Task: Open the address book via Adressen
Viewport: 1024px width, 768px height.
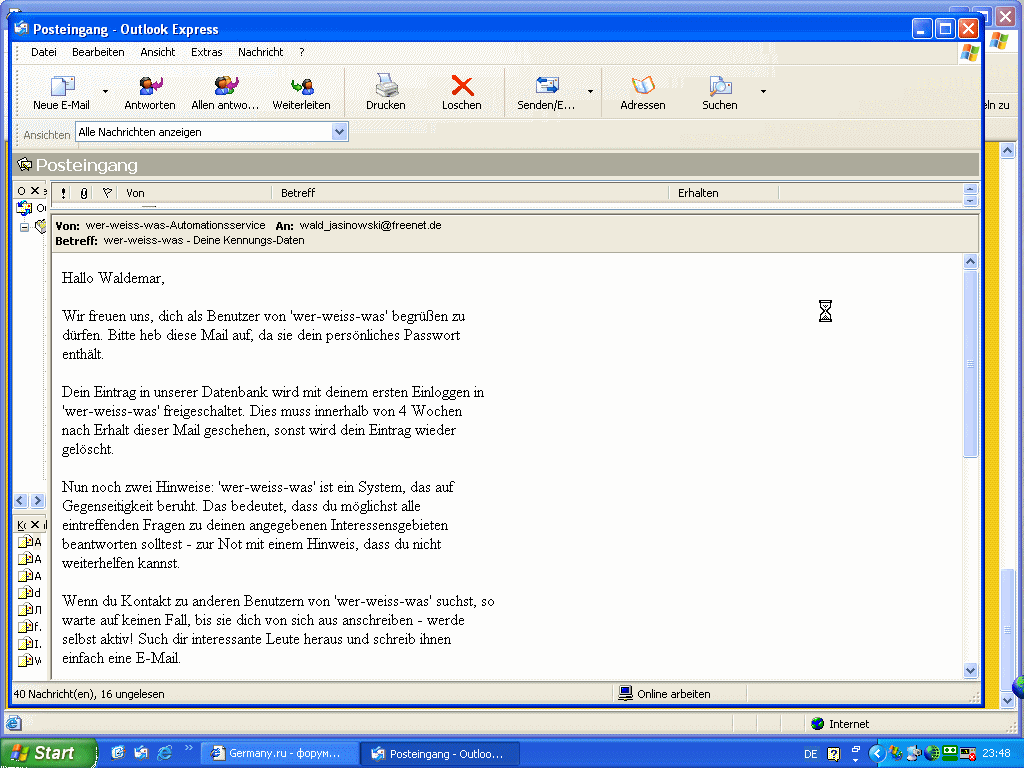Action: coord(643,93)
